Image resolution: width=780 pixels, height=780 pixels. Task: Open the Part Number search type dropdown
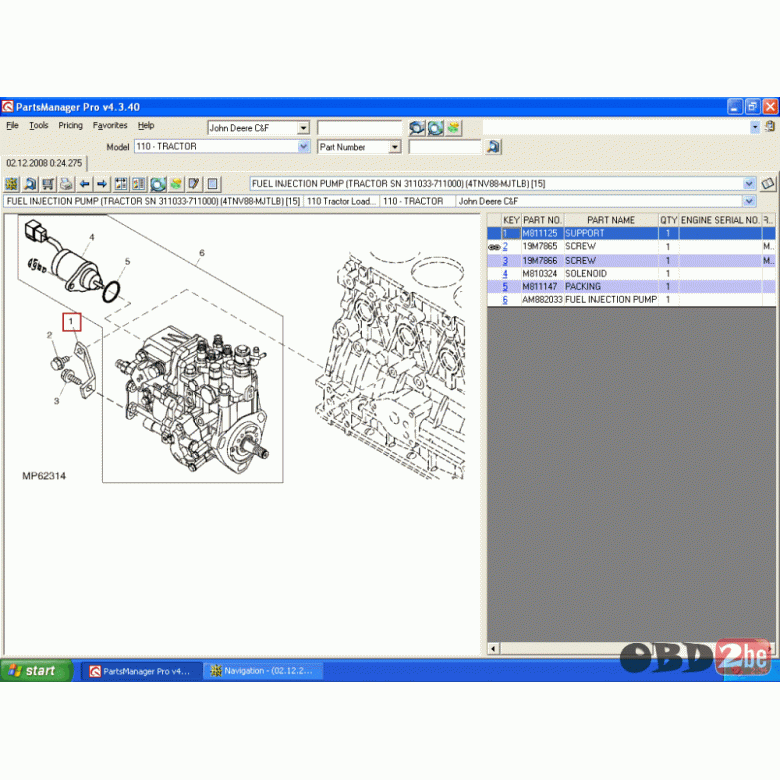[394, 147]
